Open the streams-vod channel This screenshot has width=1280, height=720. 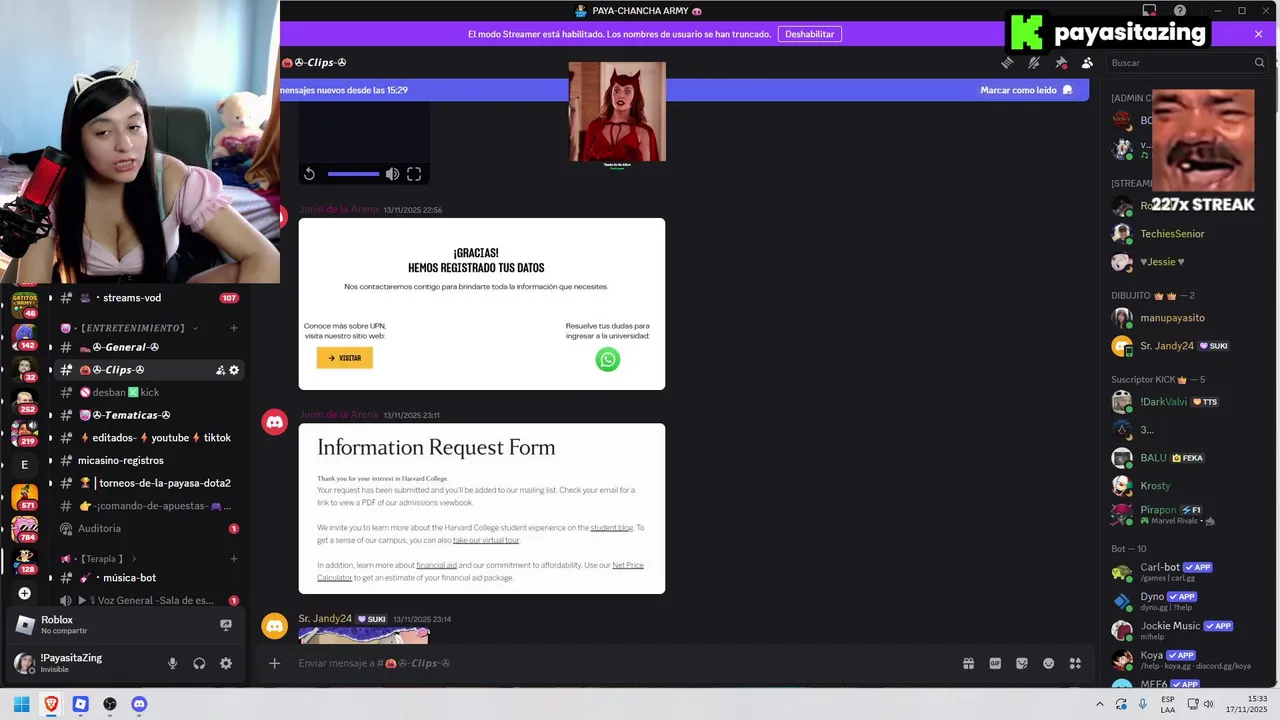(148, 298)
